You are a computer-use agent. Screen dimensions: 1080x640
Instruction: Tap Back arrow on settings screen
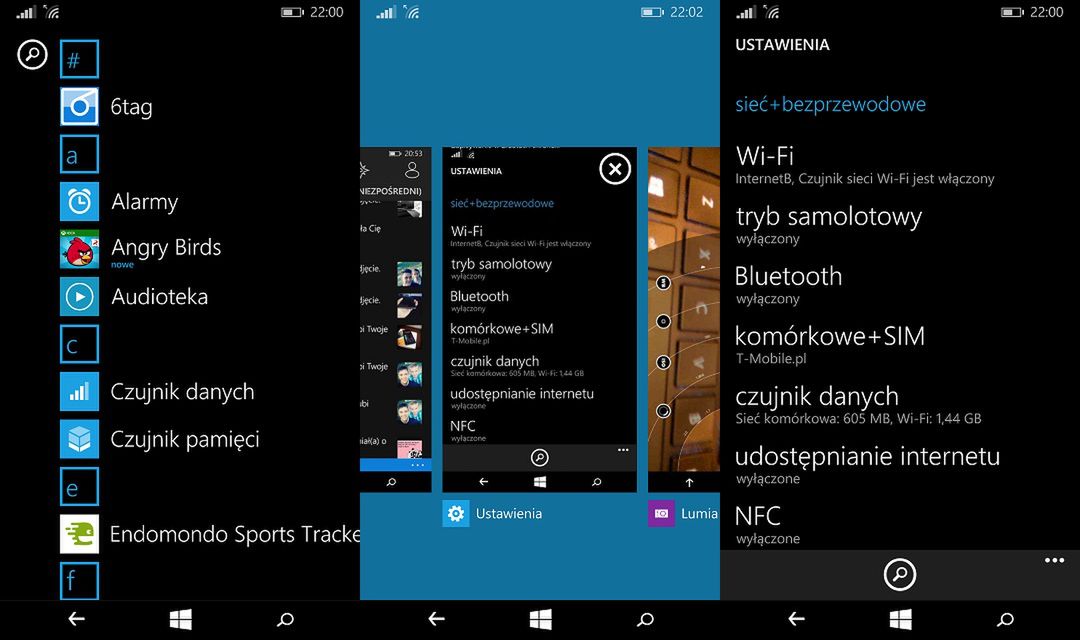(x=796, y=619)
